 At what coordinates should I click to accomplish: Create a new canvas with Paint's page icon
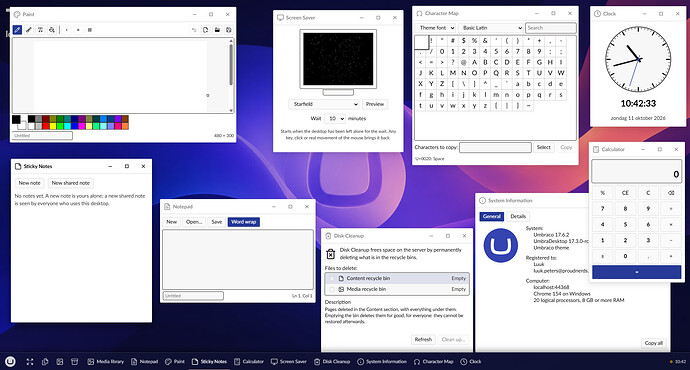pos(206,30)
